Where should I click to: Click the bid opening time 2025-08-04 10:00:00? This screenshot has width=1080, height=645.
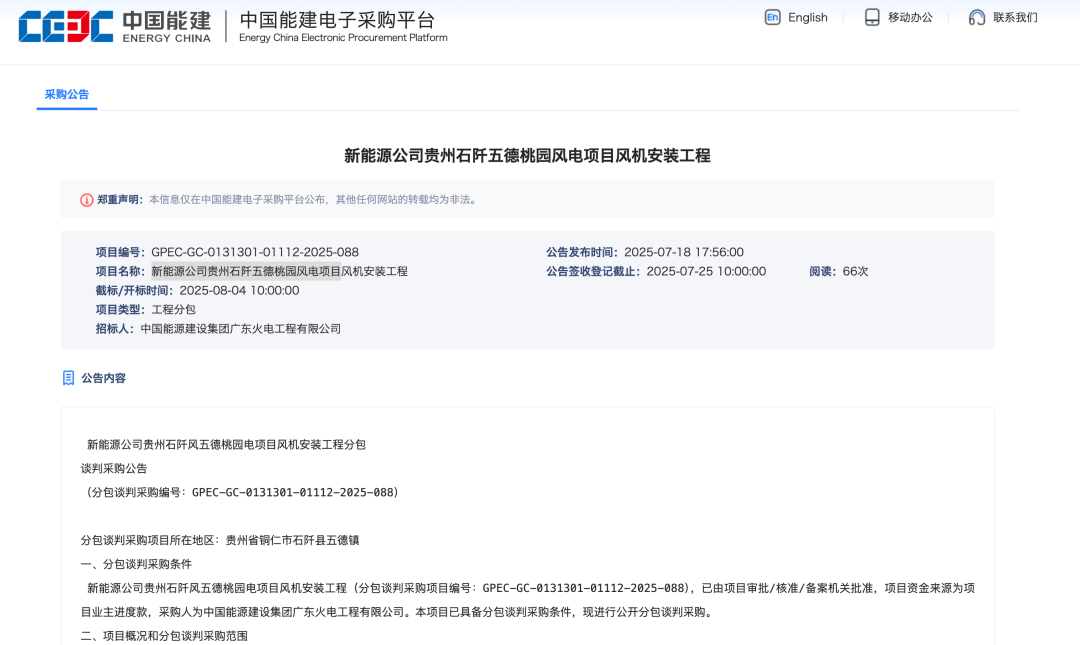click(239, 290)
